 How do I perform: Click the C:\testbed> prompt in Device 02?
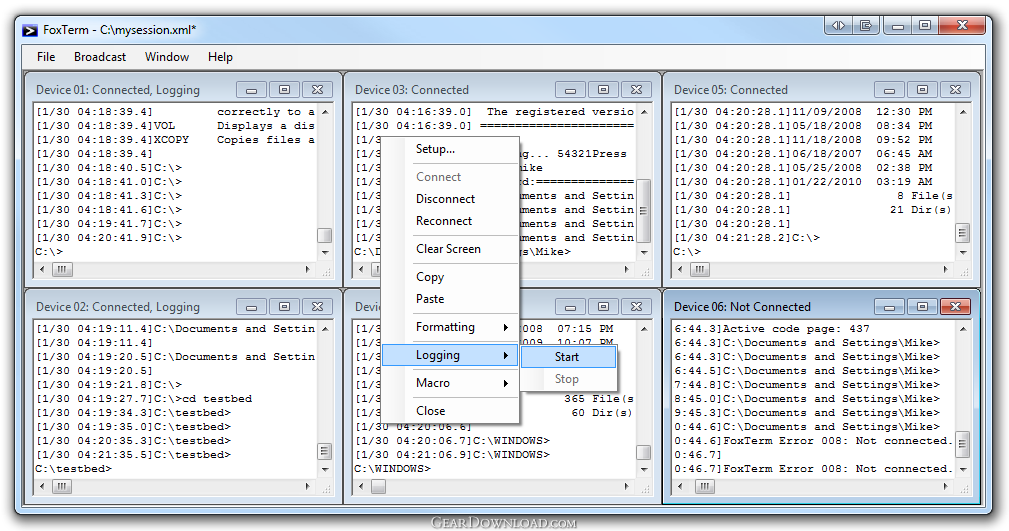(73, 469)
